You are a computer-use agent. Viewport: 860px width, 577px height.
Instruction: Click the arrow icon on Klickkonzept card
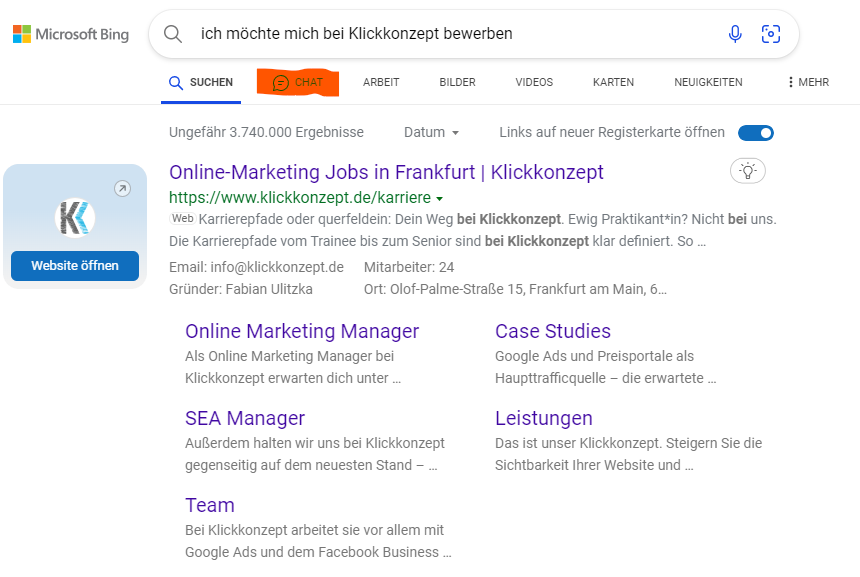122,189
